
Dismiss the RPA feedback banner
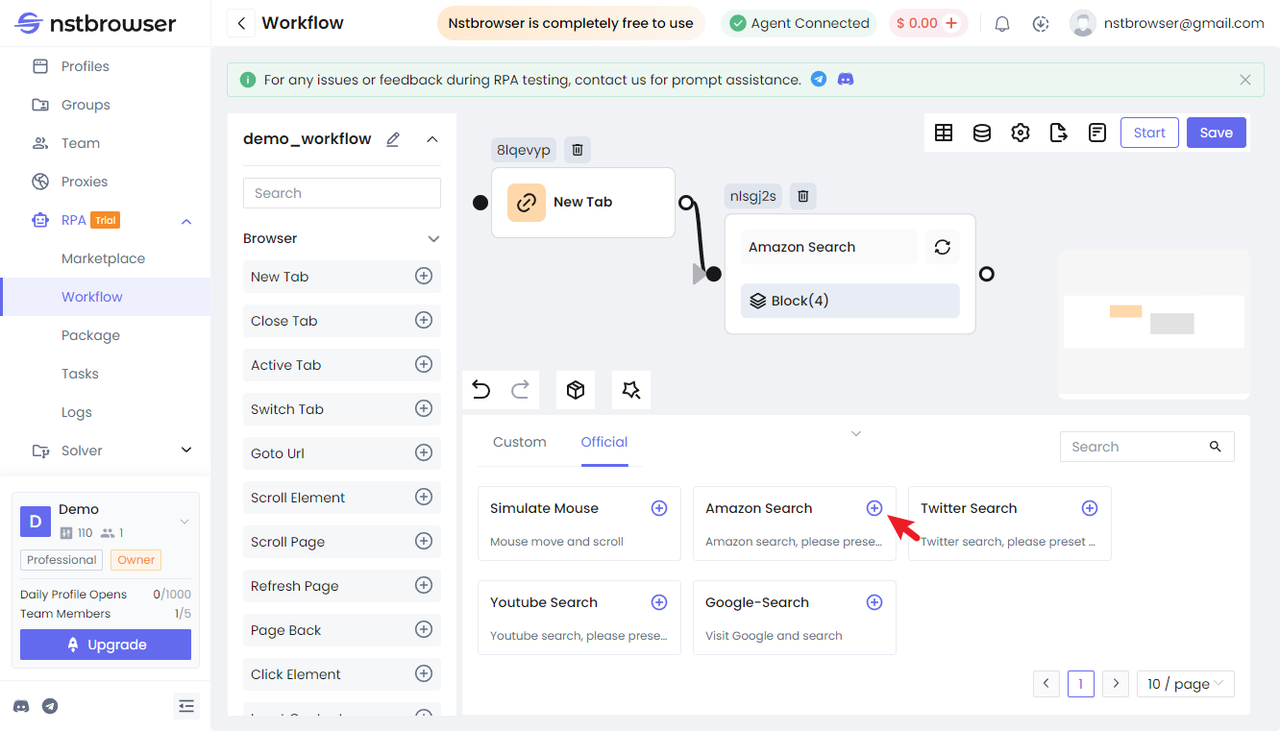click(1245, 80)
